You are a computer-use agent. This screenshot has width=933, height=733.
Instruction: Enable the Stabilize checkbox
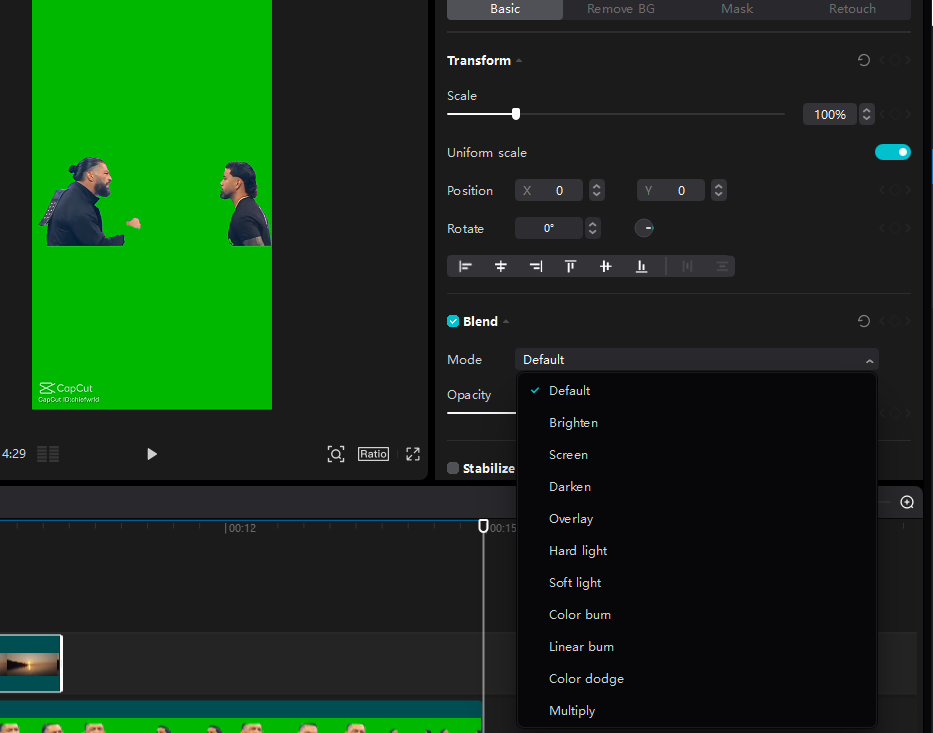pyautogui.click(x=452, y=468)
